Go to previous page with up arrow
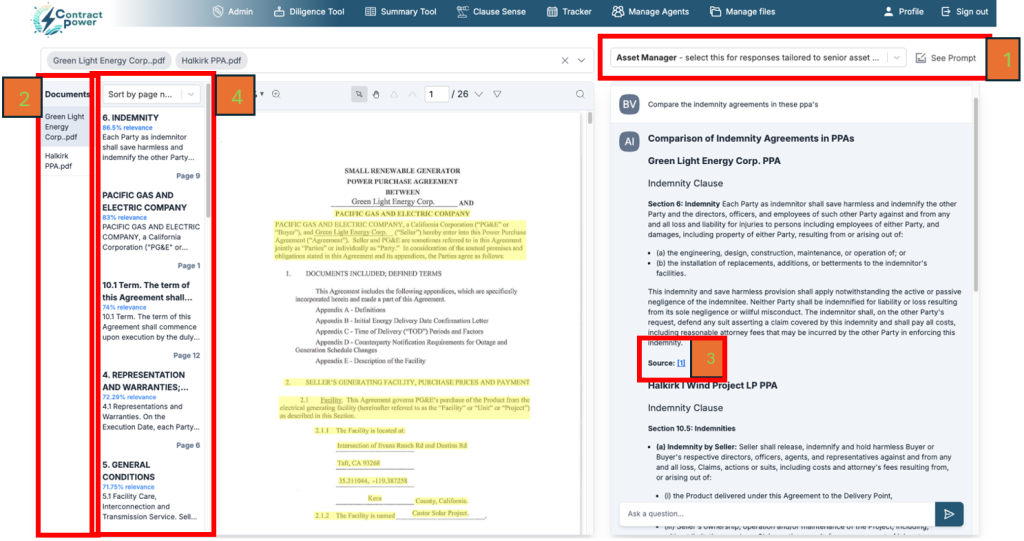Screen dimensions: 1024x541 point(410,94)
